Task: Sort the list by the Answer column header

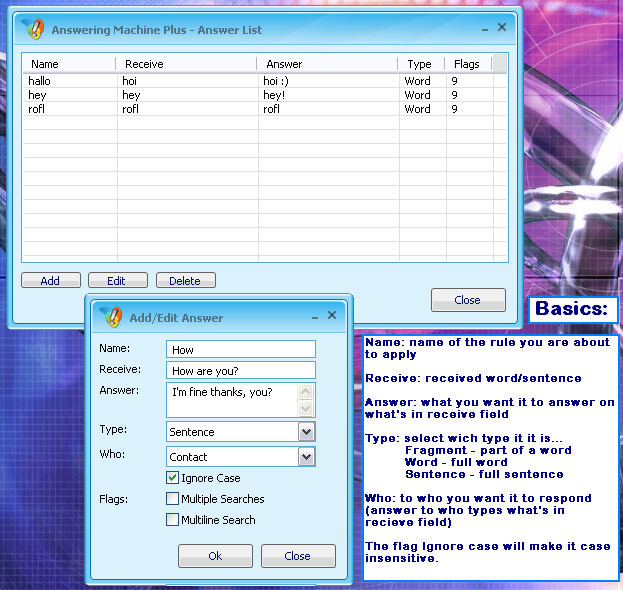Action: [x=327, y=64]
